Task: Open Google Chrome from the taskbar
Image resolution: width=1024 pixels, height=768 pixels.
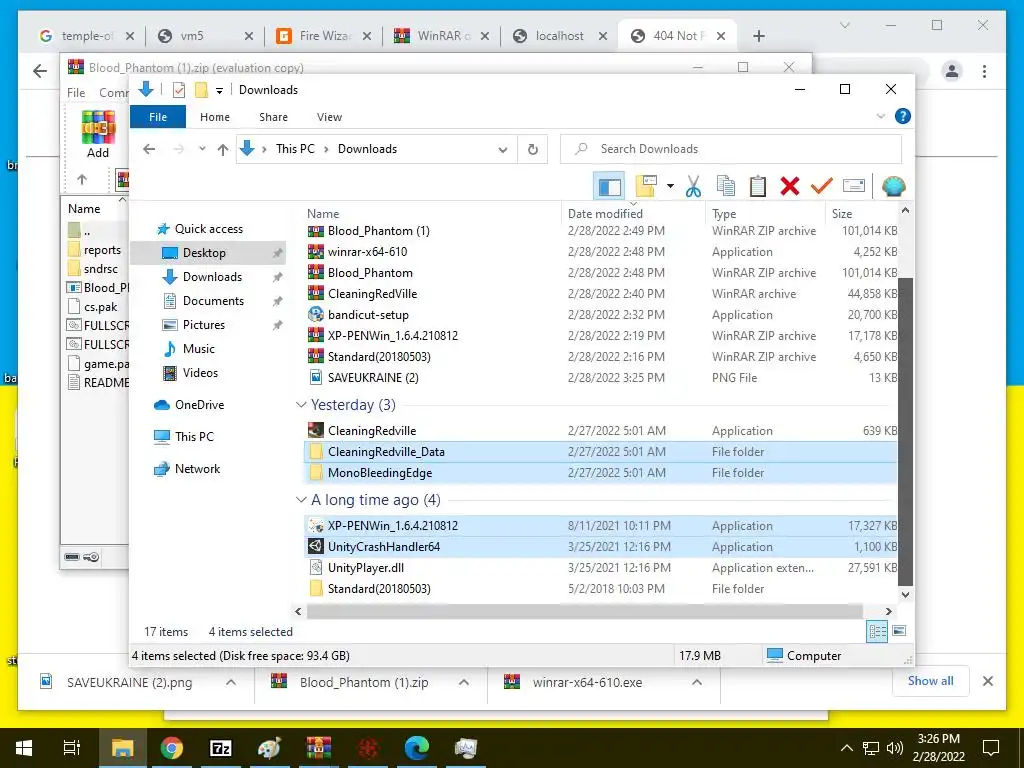Action: pos(172,748)
